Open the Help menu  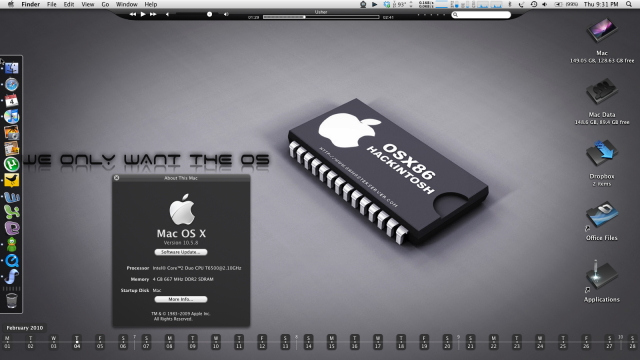point(151,4)
